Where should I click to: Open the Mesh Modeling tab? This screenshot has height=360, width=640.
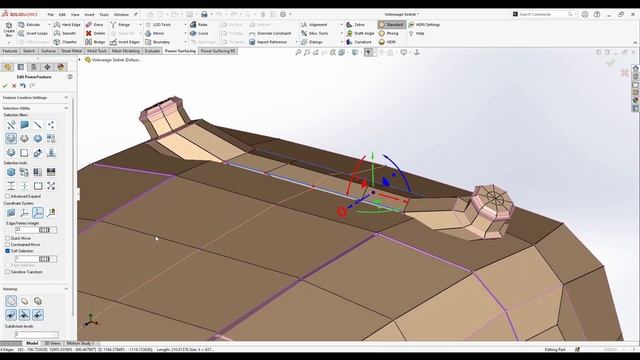126,51
